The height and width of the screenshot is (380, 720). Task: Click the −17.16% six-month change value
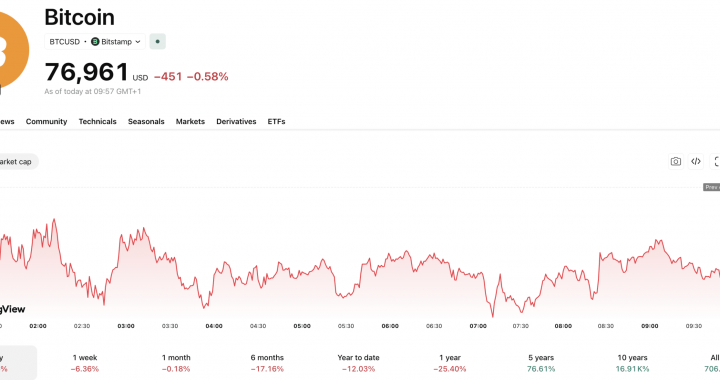267,369
